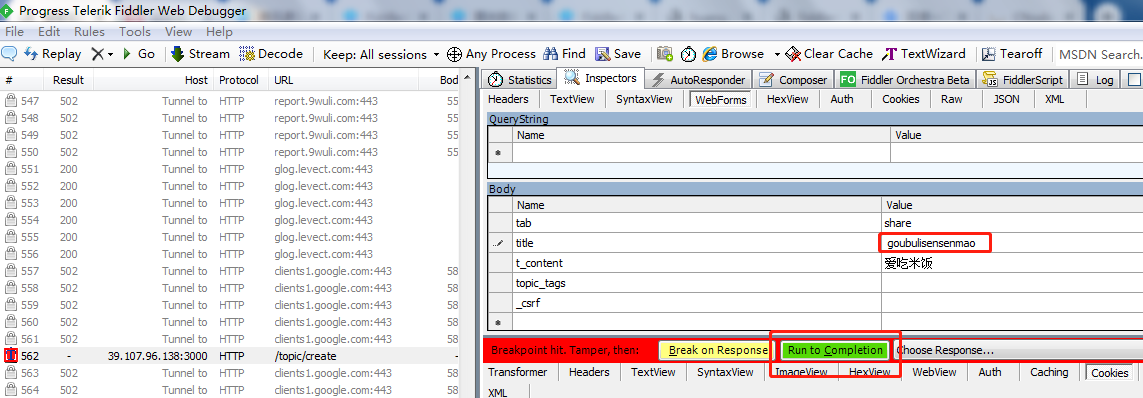This screenshot has width=1143, height=398.
Task: Select request Headers inspector tab
Action: [x=508, y=99]
